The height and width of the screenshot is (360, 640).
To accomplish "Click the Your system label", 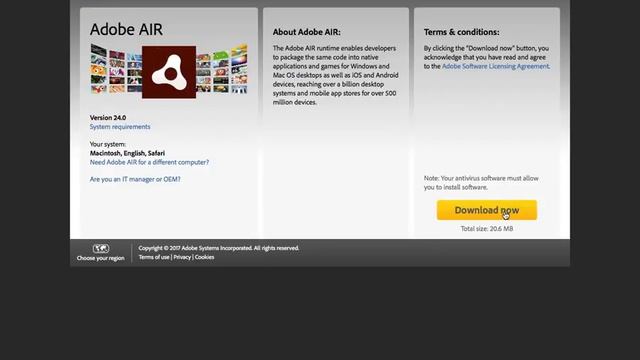I will tap(108, 144).
